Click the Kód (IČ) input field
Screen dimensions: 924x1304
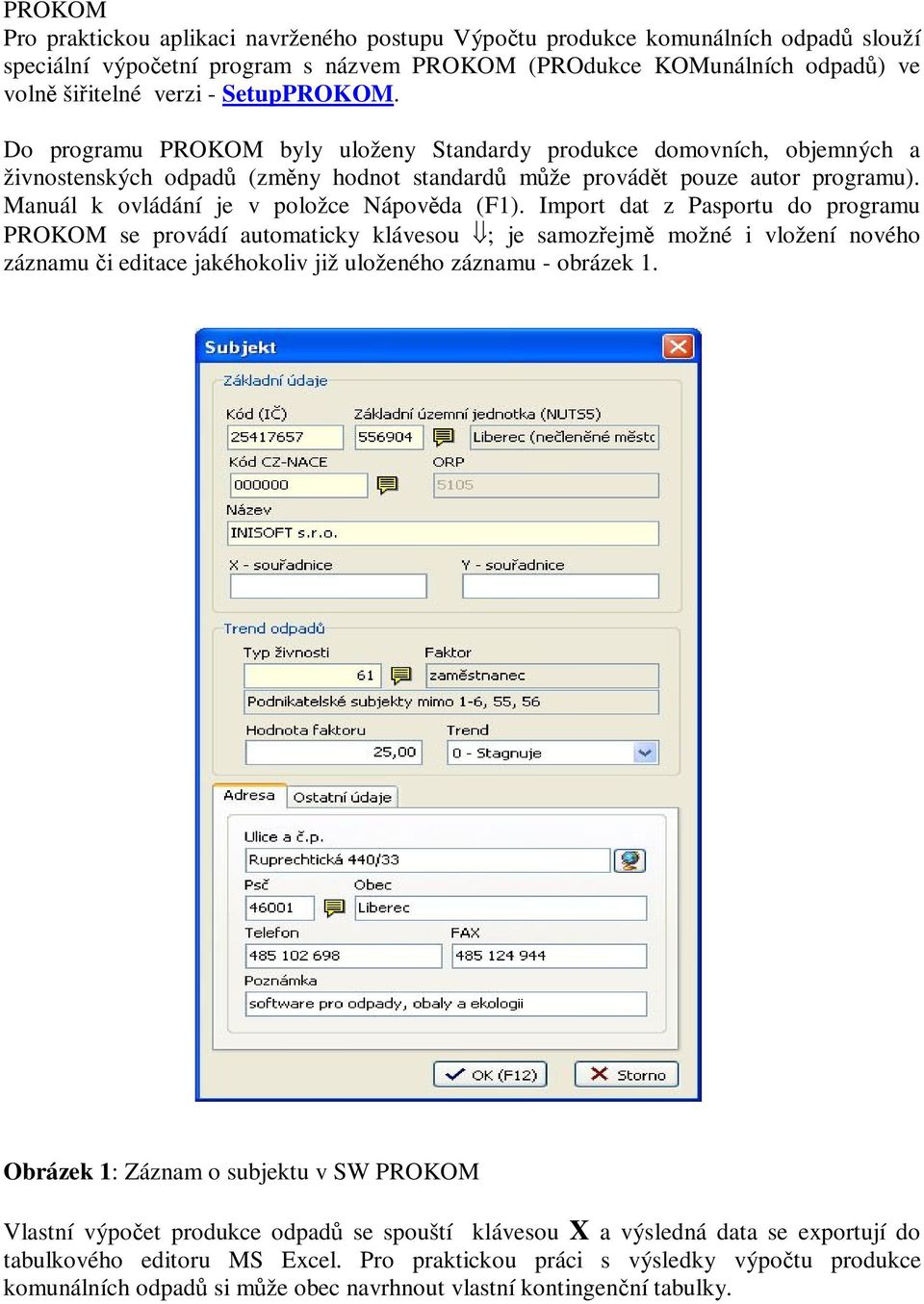click(x=285, y=437)
